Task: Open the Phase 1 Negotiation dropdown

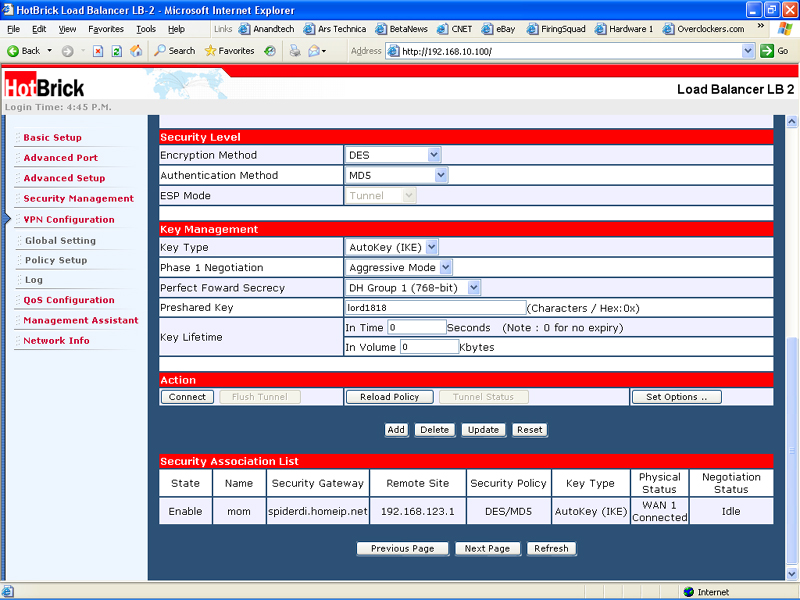Action: tap(398, 267)
